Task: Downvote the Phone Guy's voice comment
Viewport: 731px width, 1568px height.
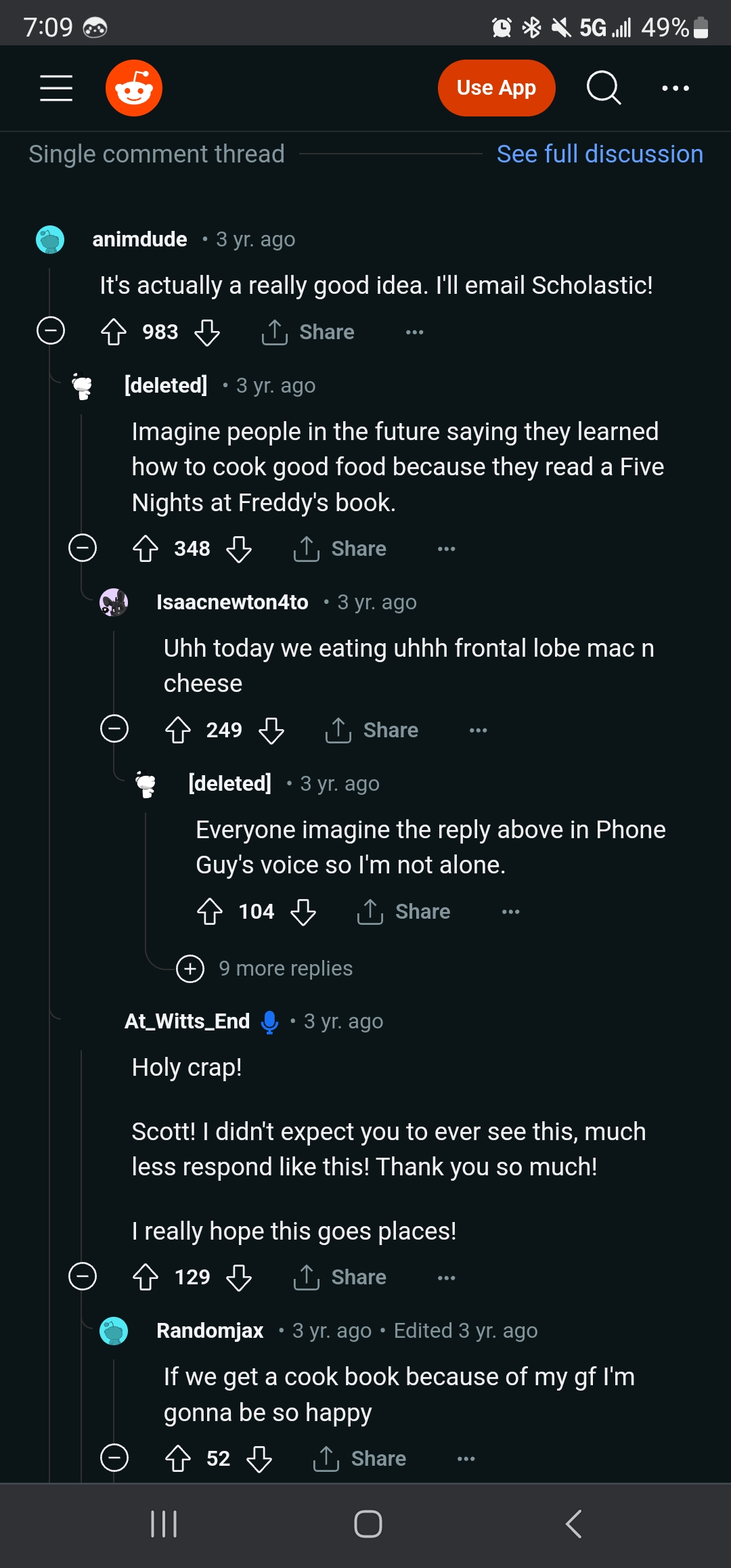Action: (303, 911)
